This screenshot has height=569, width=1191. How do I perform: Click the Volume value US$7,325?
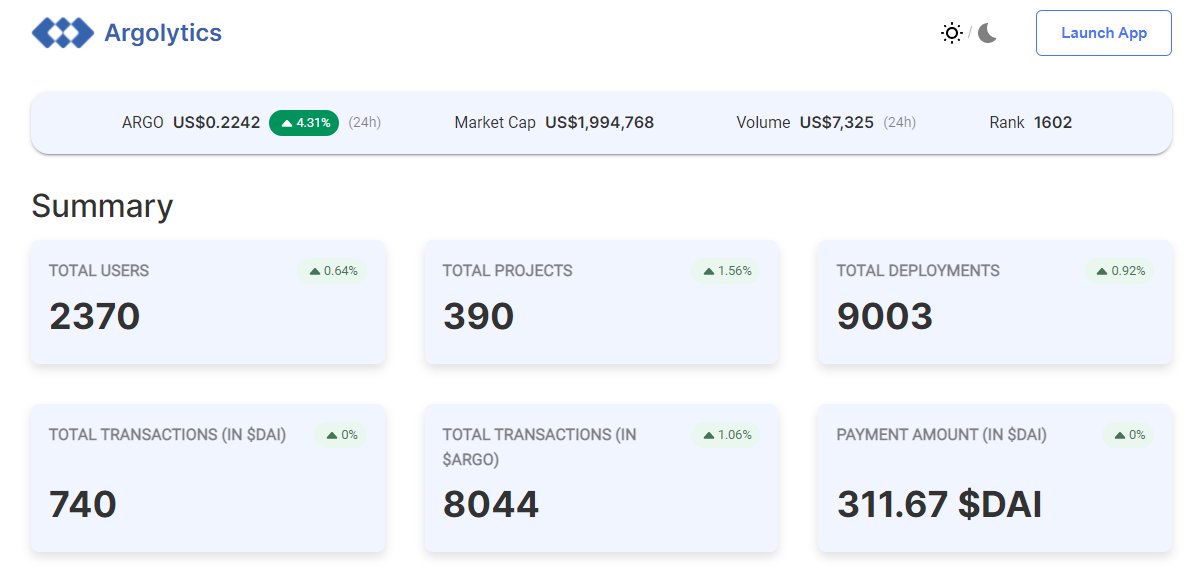click(x=836, y=122)
